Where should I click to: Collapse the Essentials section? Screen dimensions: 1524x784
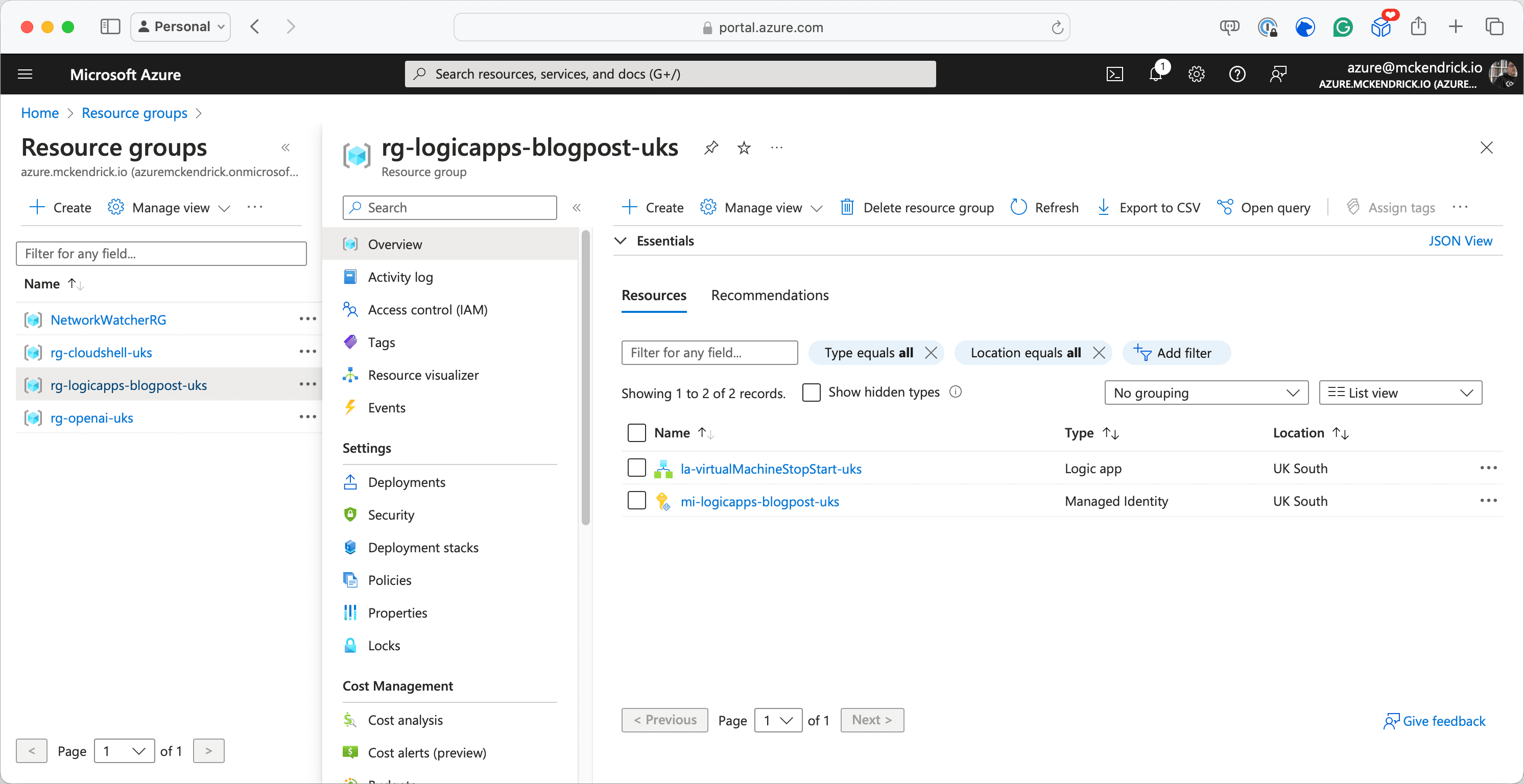[x=621, y=240]
